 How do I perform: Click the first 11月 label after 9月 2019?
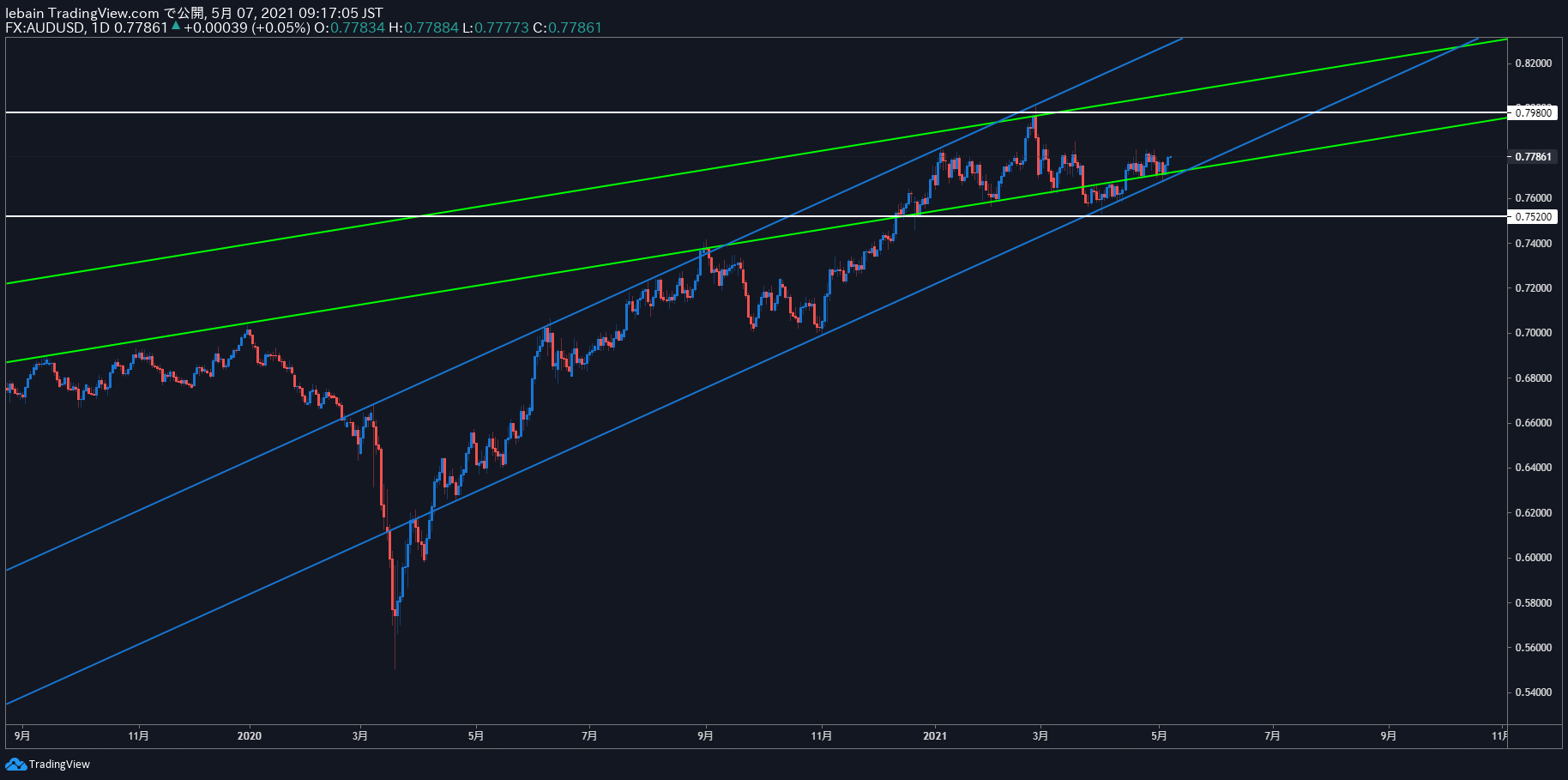[x=138, y=735]
